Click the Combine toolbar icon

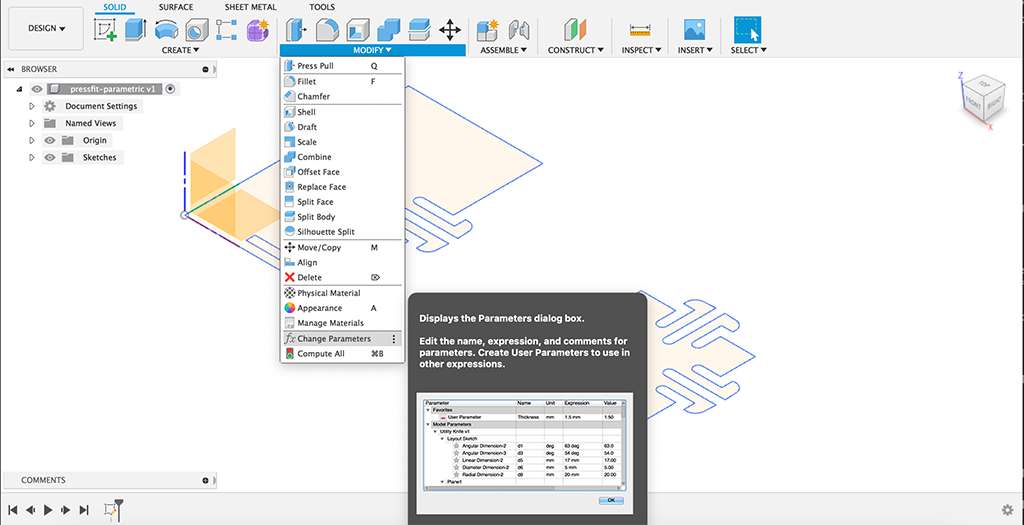point(388,30)
